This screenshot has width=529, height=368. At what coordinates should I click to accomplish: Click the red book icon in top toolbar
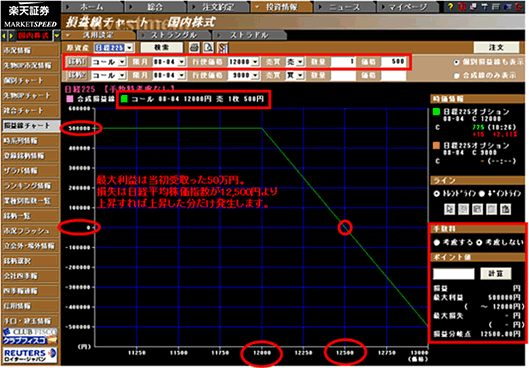coord(462,6)
